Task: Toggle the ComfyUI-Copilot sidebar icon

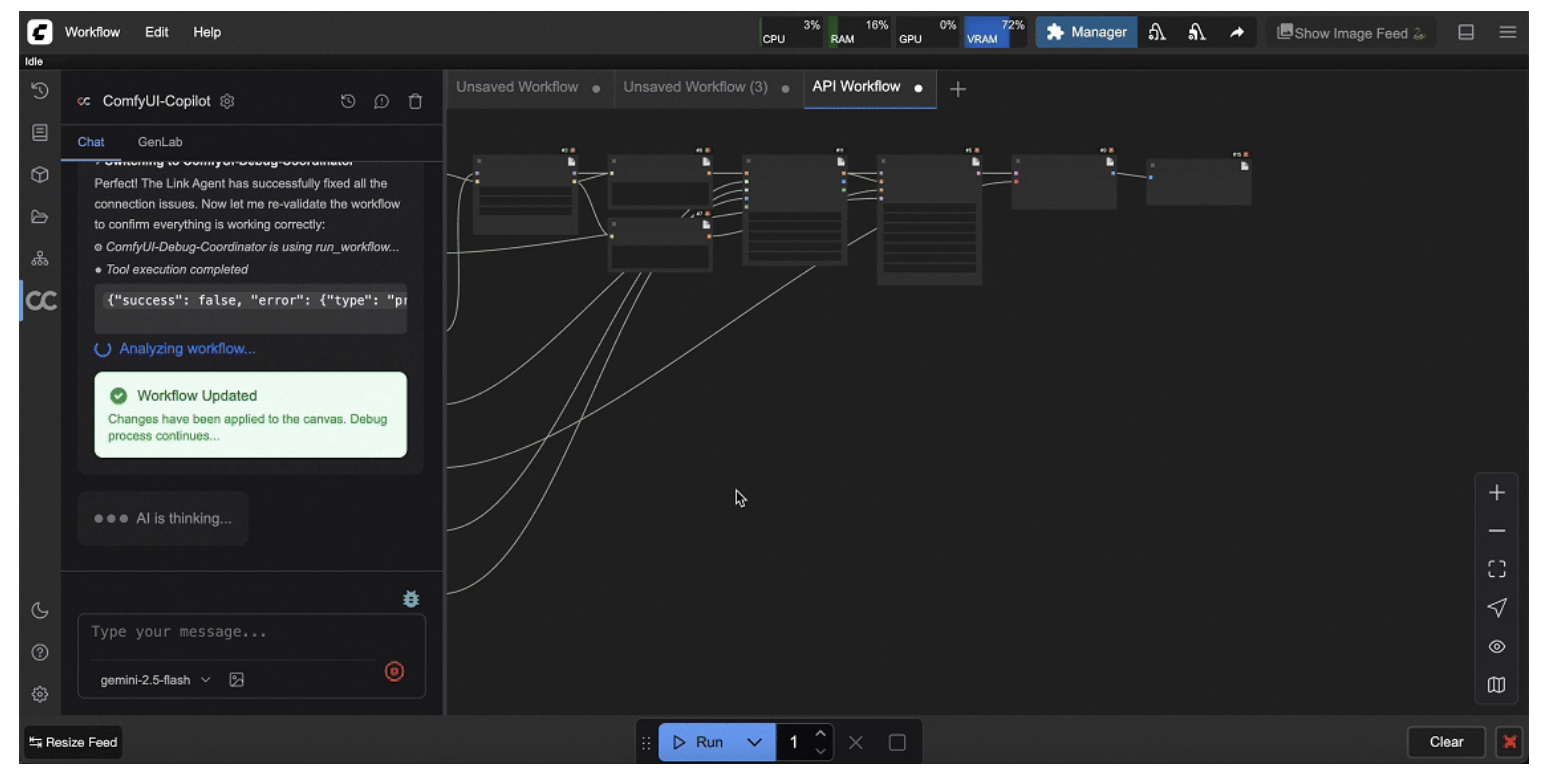Action: [41, 301]
